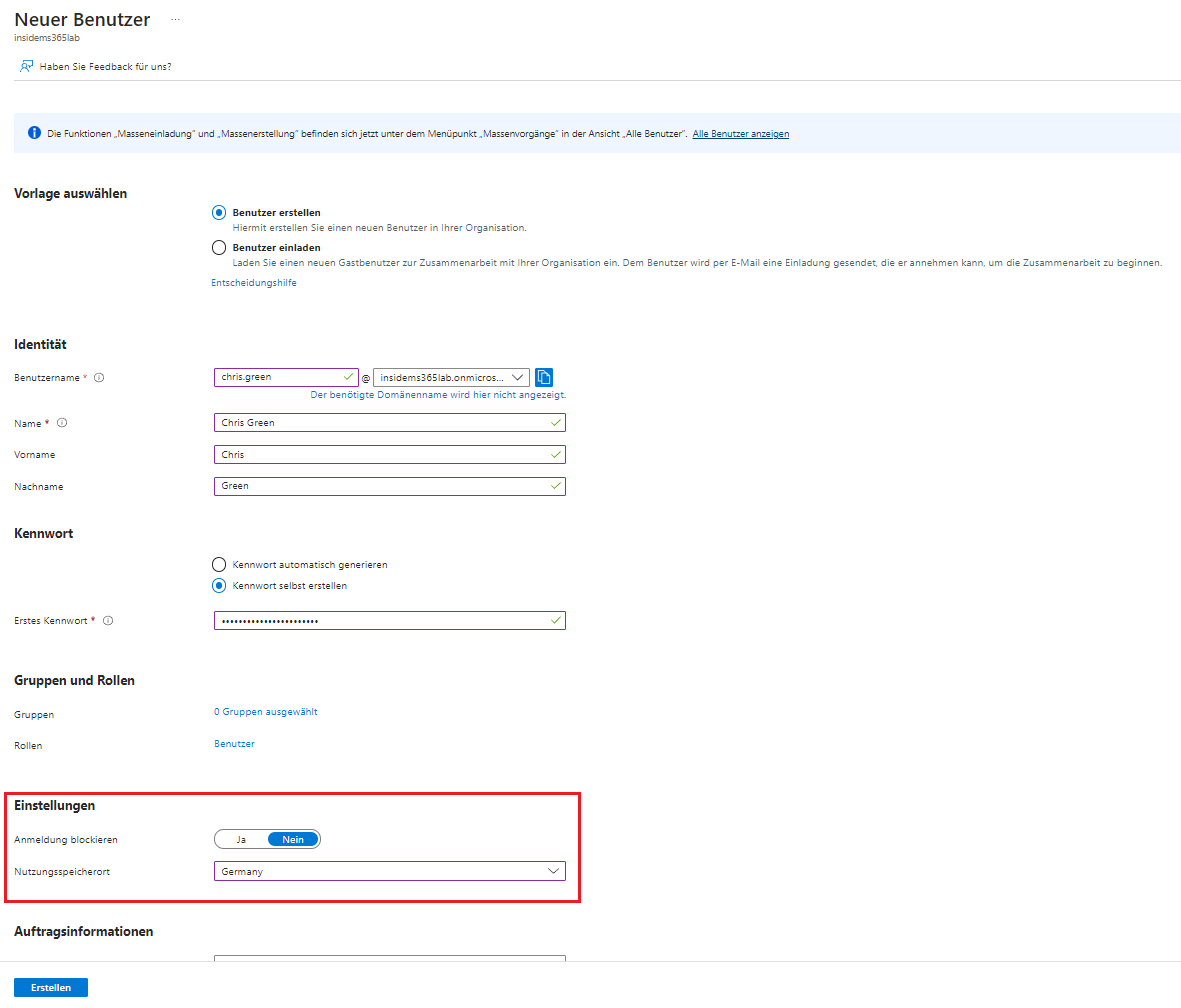The height and width of the screenshot is (1008, 1181).
Task: Click the blue info banner icon
Action: point(34,133)
